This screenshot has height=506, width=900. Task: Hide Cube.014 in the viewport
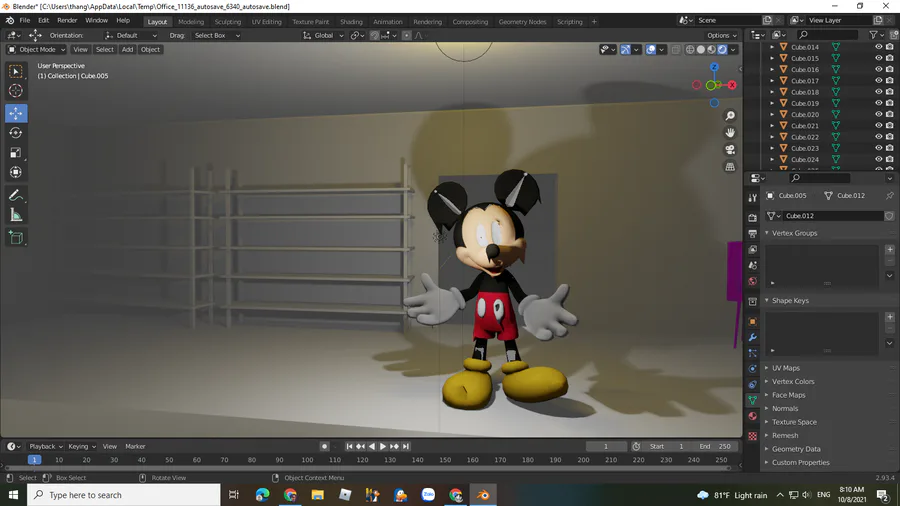tap(878, 47)
